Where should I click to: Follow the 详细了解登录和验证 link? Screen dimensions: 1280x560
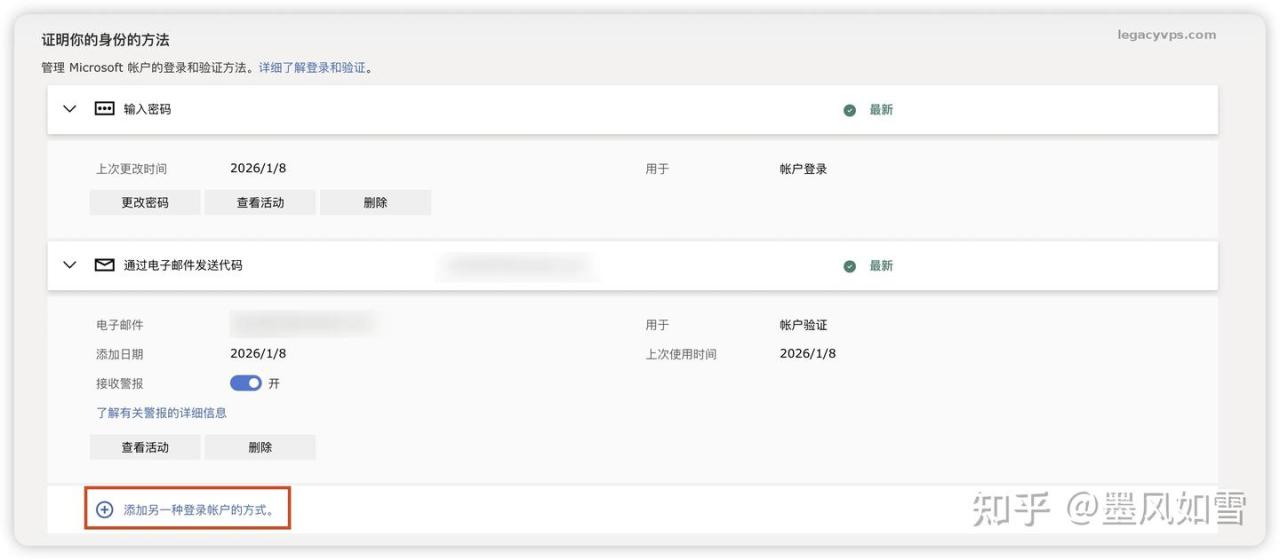(x=312, y=68)
